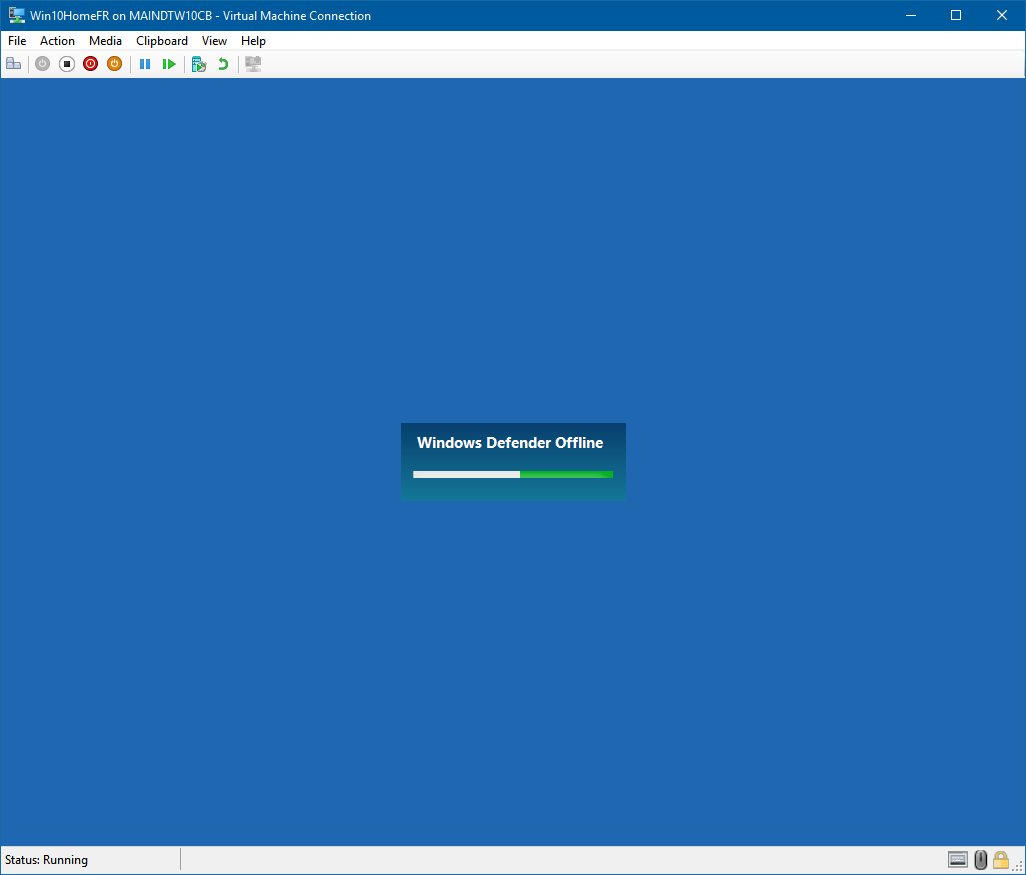This screenshot has width=1026, height=875.
Task: Create a checkpoint using the toolbar icon
Action: 198,64
